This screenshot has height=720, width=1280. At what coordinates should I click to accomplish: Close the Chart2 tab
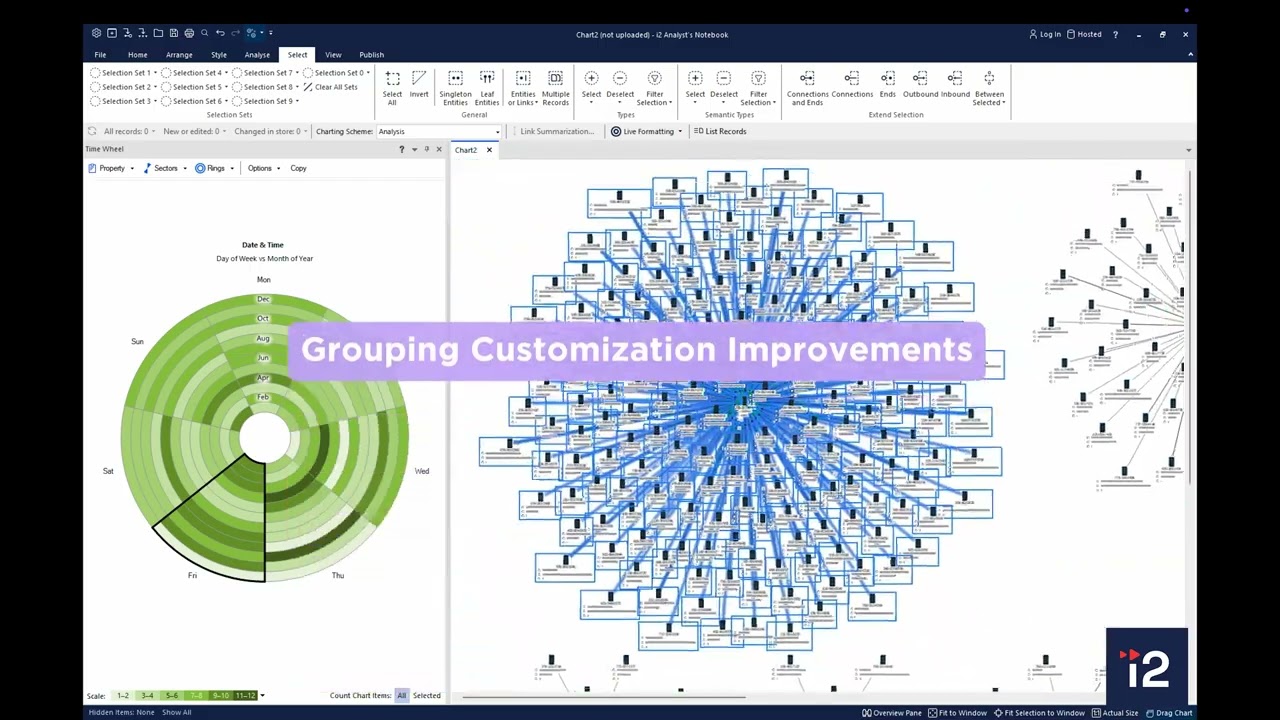(489, 150)
